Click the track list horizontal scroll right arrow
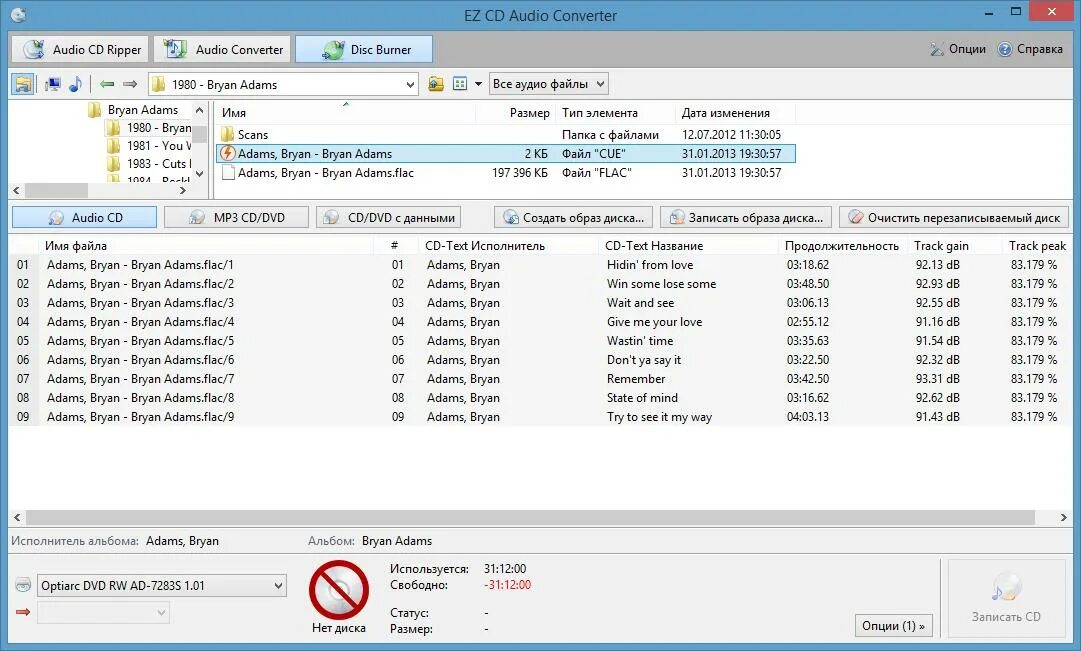The image size is (1081, 651). pyautogui.click(x=1063, y=517)
